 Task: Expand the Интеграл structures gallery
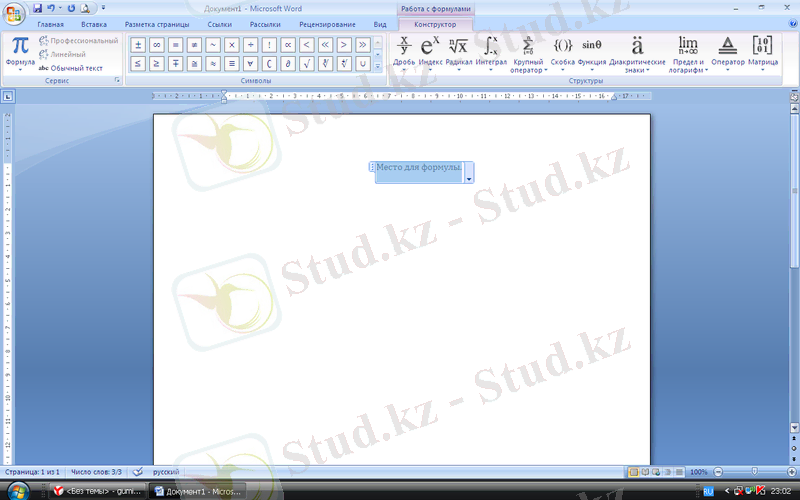[491, 54]
